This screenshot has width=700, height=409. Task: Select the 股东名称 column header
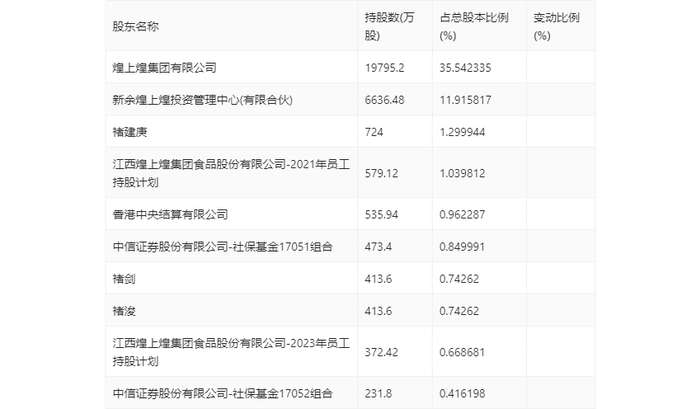coord(135,26)
